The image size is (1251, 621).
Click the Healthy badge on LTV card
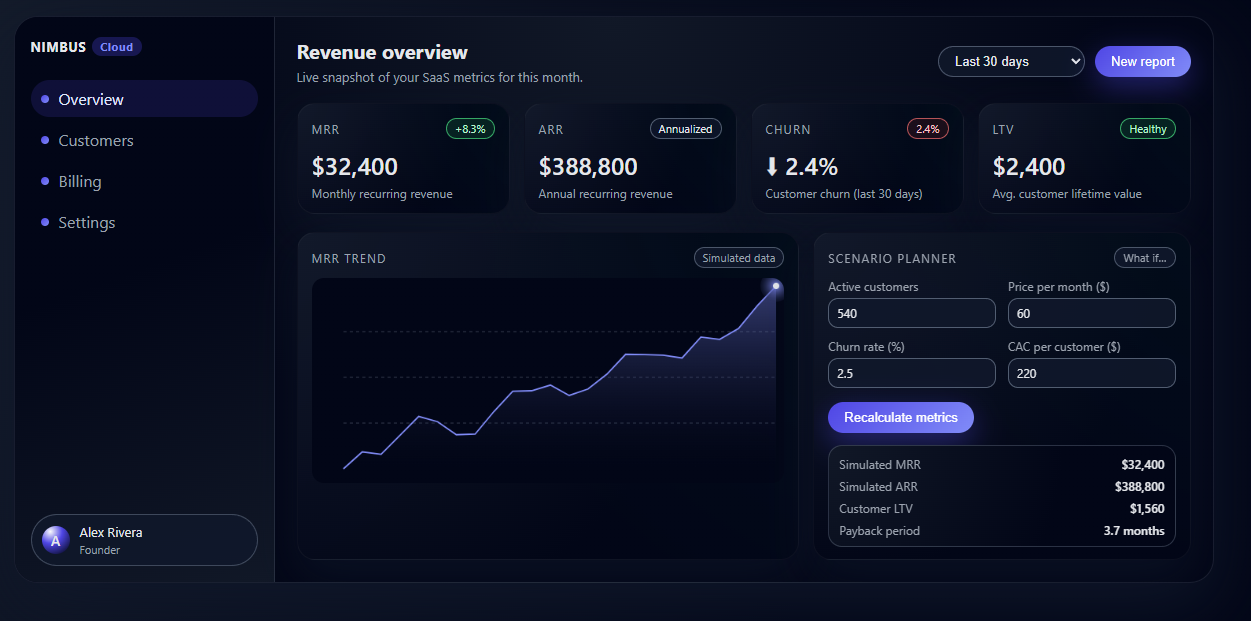pos(1147,129)
